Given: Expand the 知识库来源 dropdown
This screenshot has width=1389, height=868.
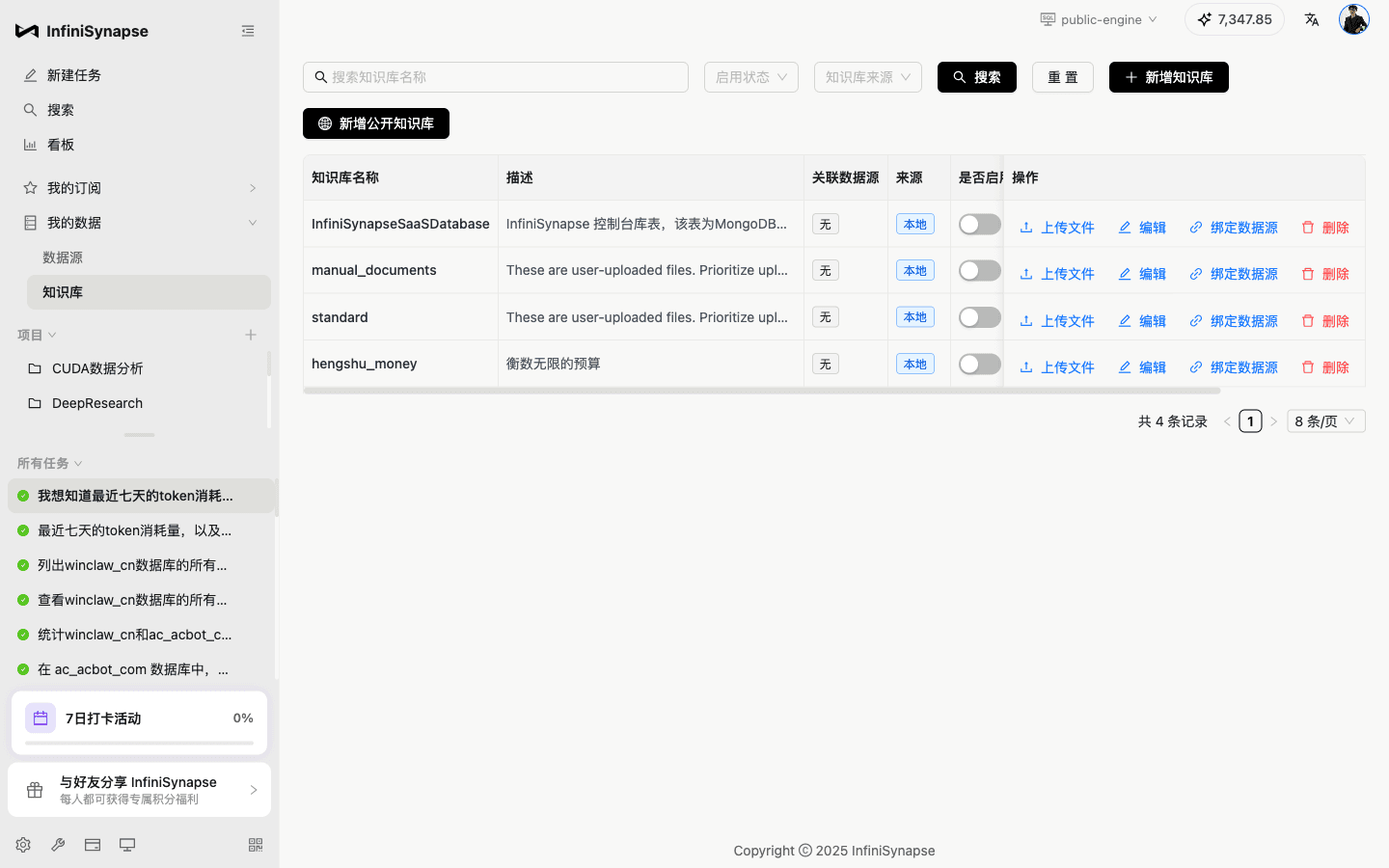Looking at the screenshot, I should pyautogui.click(x=867, y=77).
